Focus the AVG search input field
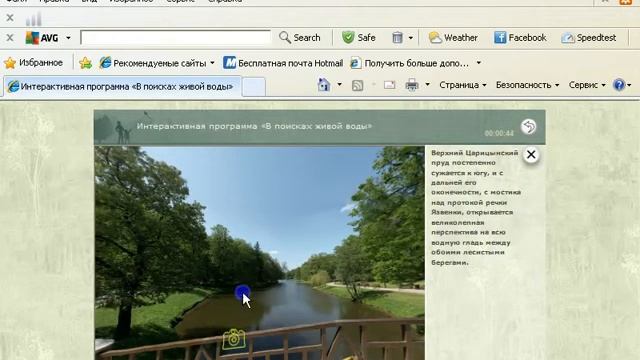 [x=176, y=38]
